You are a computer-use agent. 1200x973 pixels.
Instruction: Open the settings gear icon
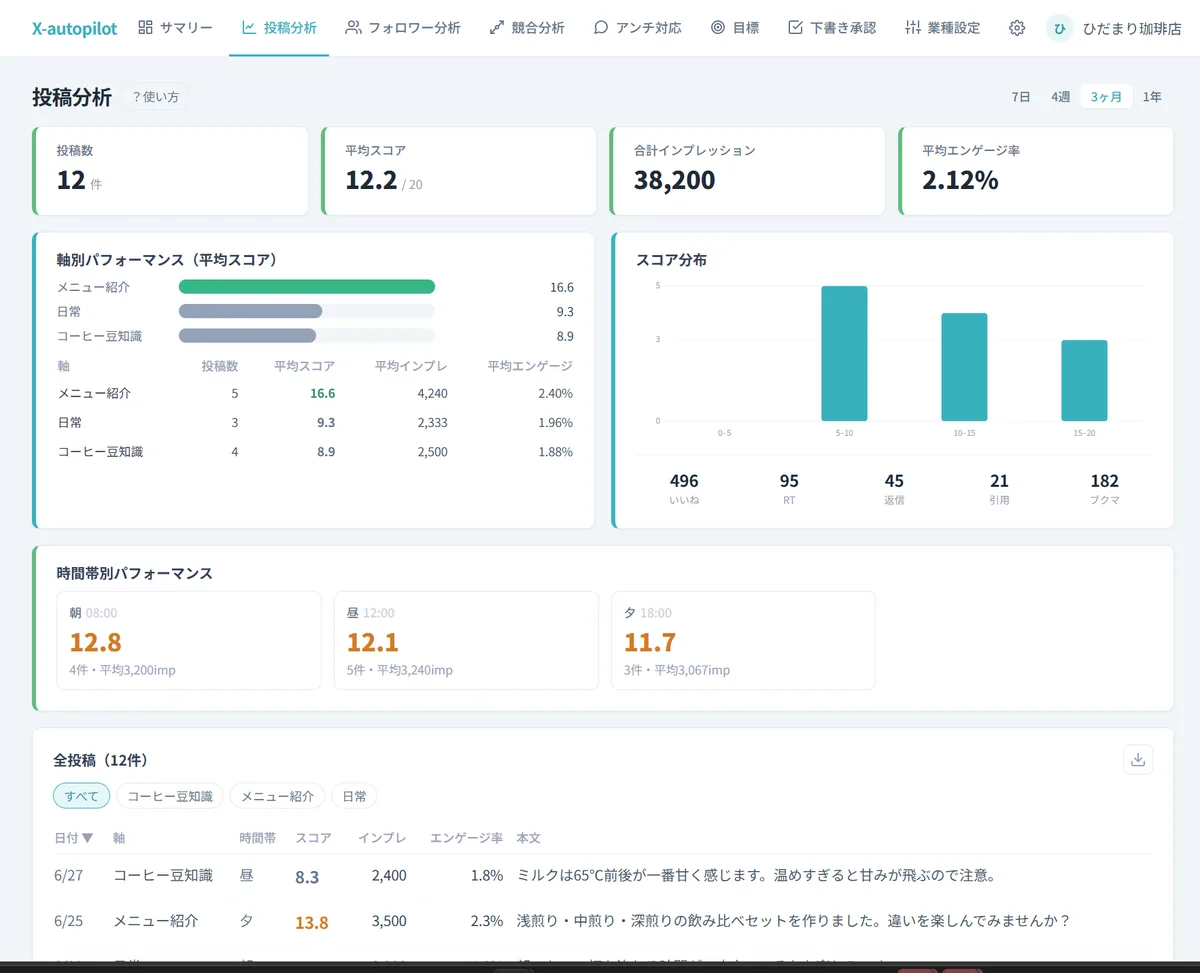click(1017, 28)
